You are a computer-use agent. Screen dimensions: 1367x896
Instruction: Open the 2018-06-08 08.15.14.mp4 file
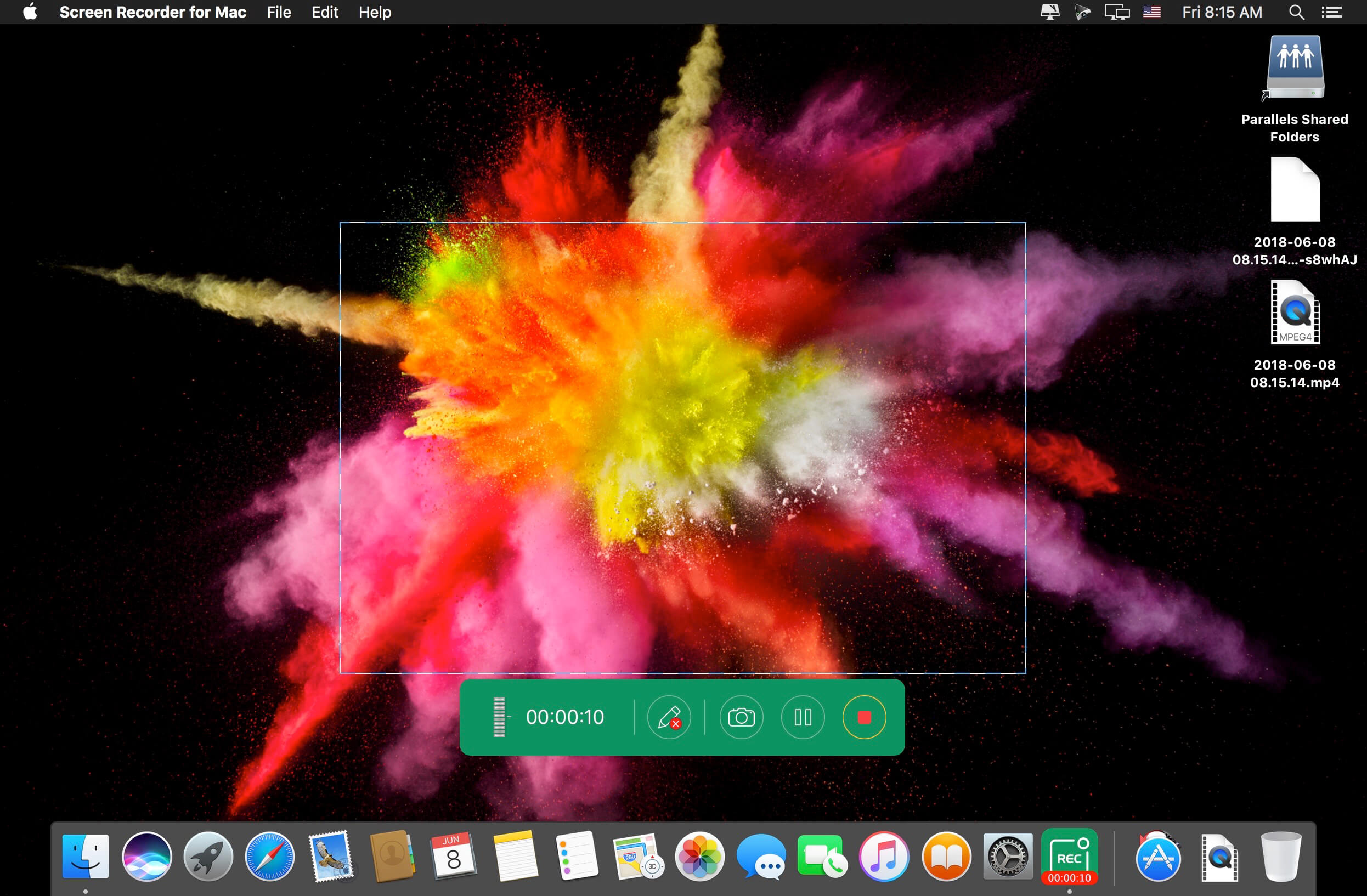(x=1295, y=313)
